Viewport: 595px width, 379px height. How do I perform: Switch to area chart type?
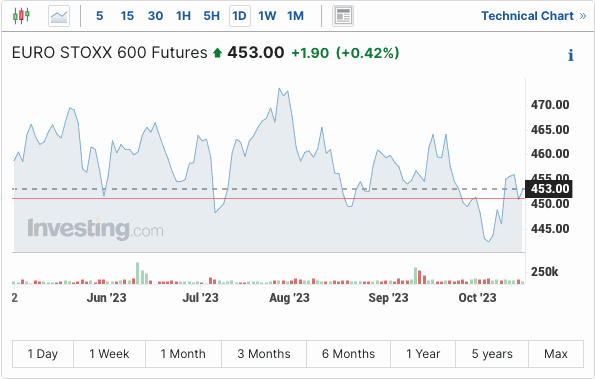59,16
